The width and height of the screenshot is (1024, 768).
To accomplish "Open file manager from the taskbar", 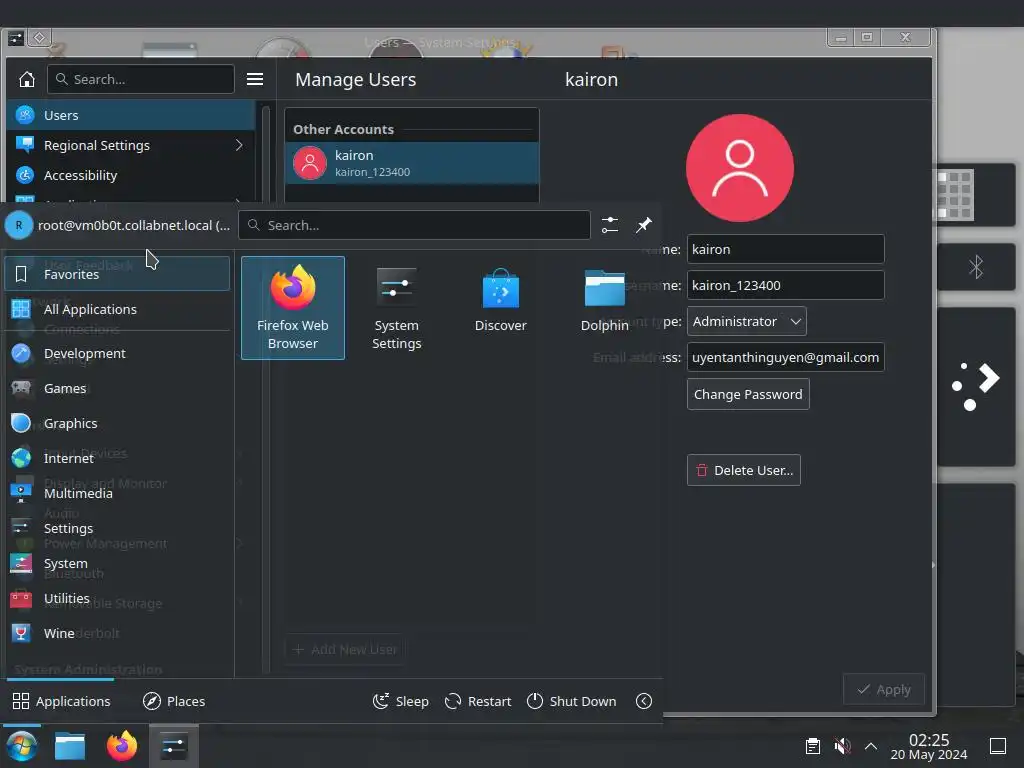I will tap(70, 746).
